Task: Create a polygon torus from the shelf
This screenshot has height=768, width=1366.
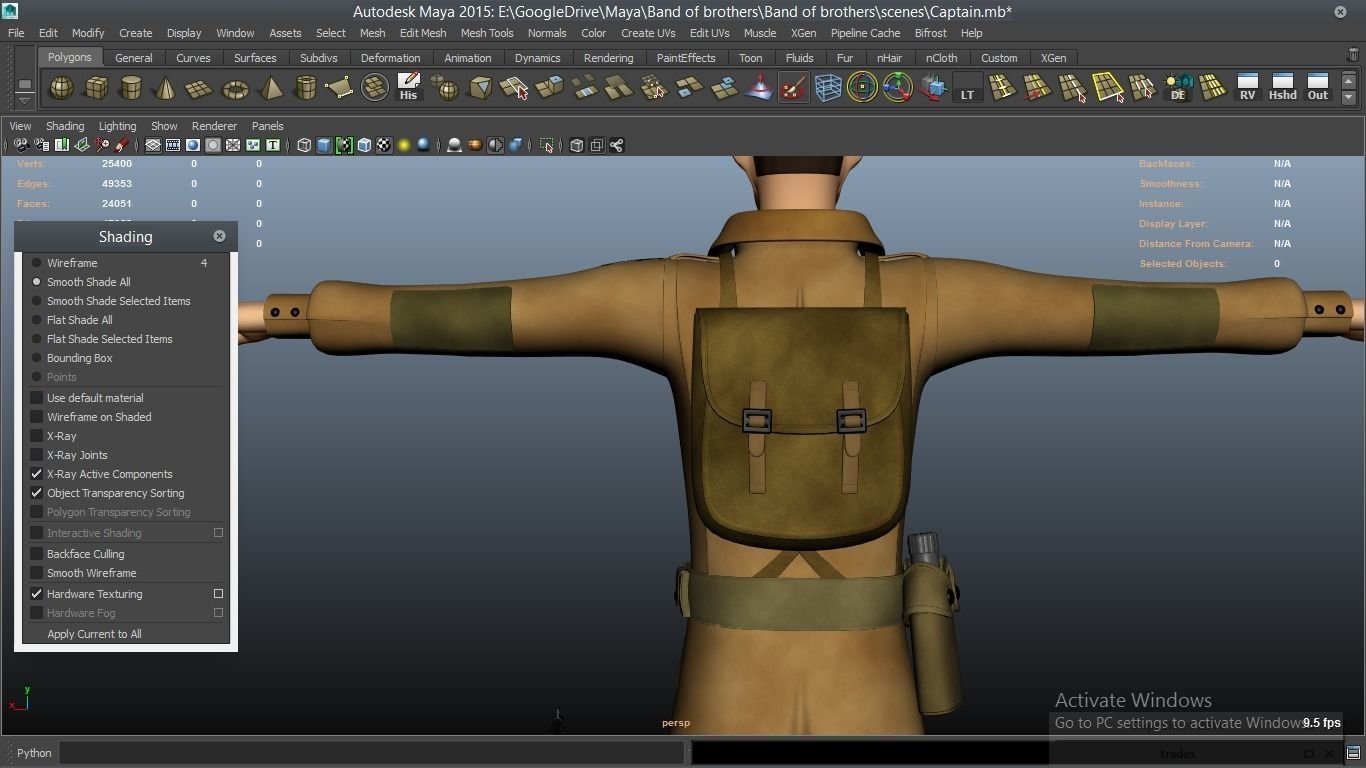Action: coord(235,88)
